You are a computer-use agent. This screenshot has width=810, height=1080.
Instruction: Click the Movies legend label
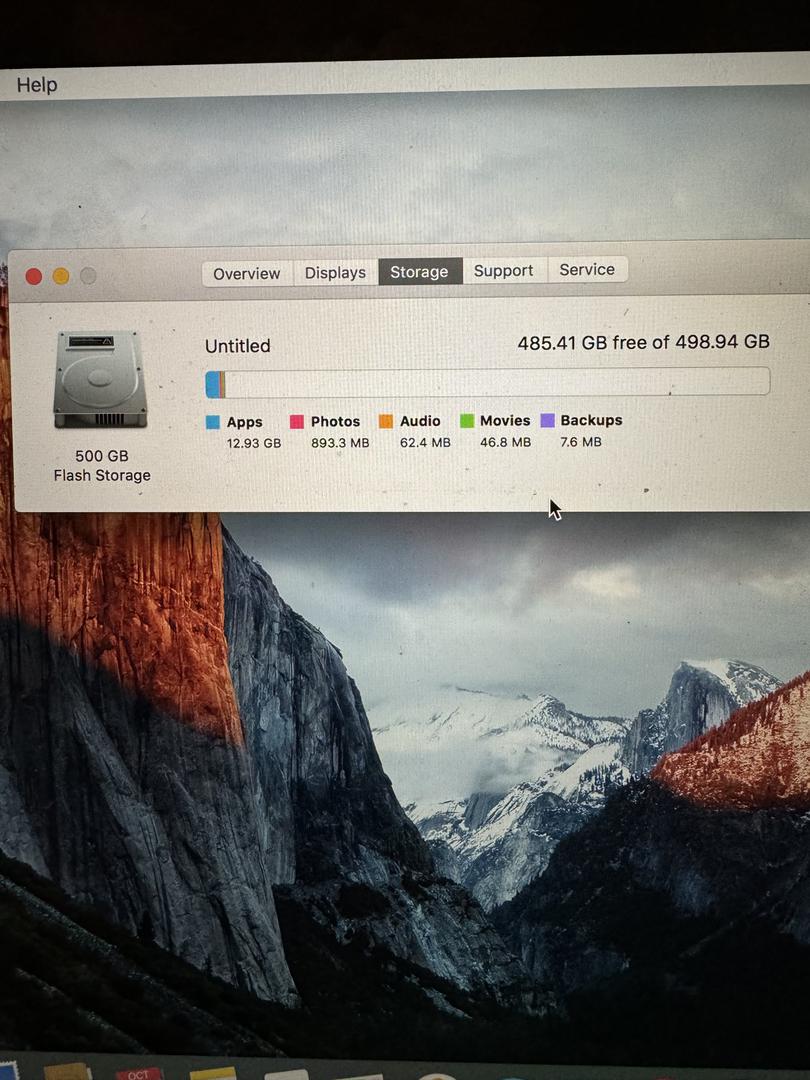point(505,420)
